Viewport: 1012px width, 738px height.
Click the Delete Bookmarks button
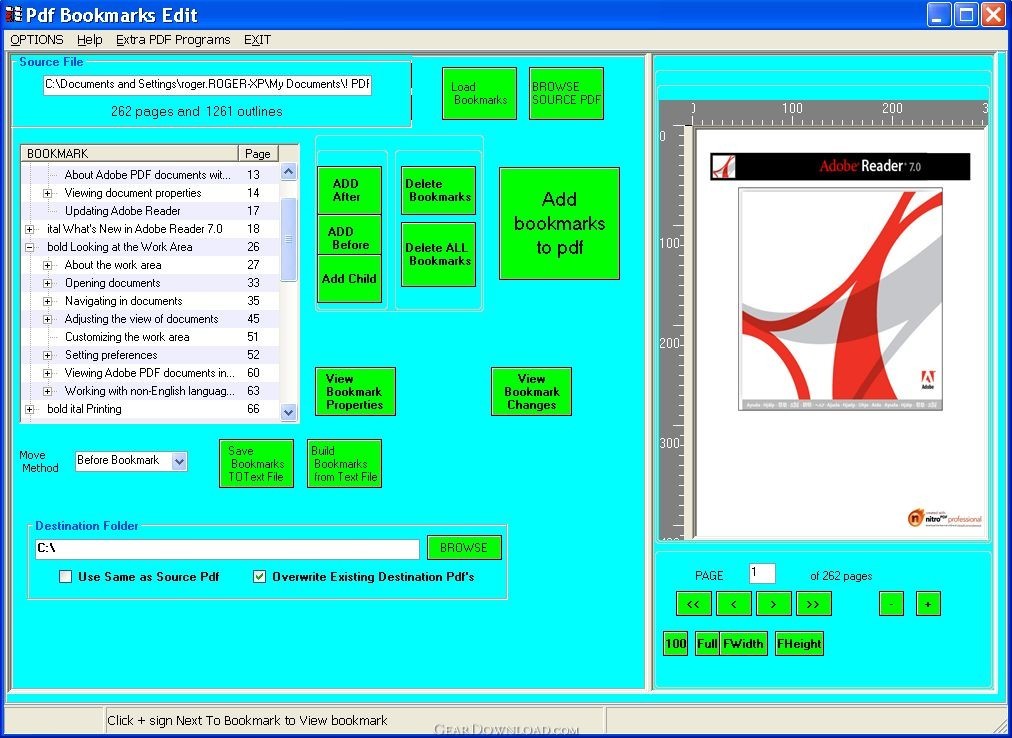coord(438,190)
